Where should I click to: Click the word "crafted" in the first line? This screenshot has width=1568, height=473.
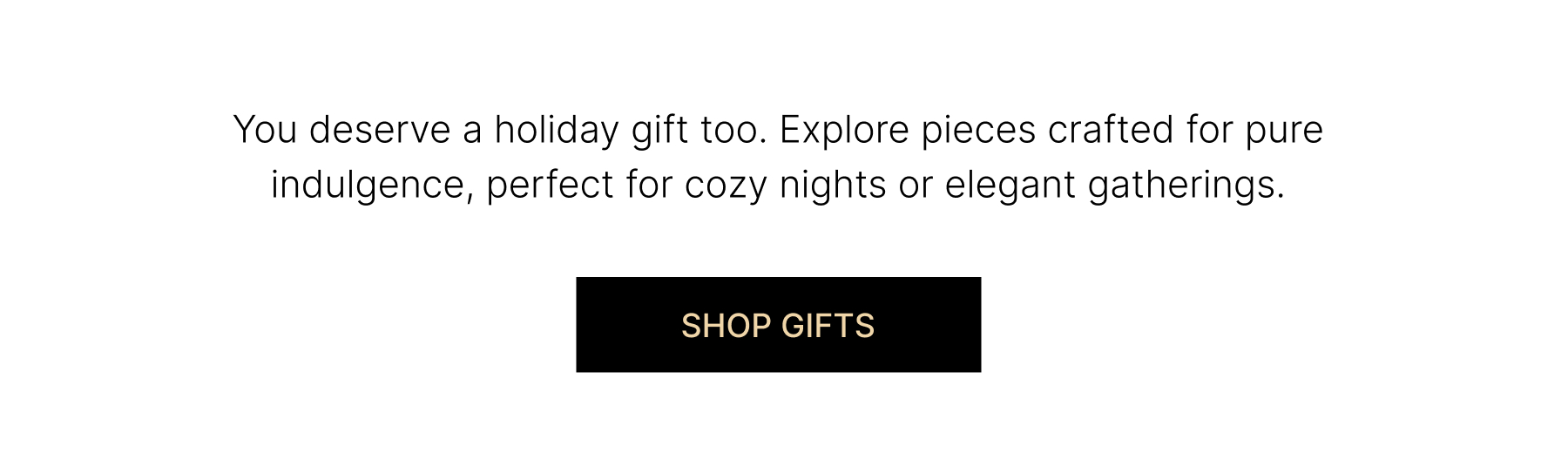coord(1111,131)
